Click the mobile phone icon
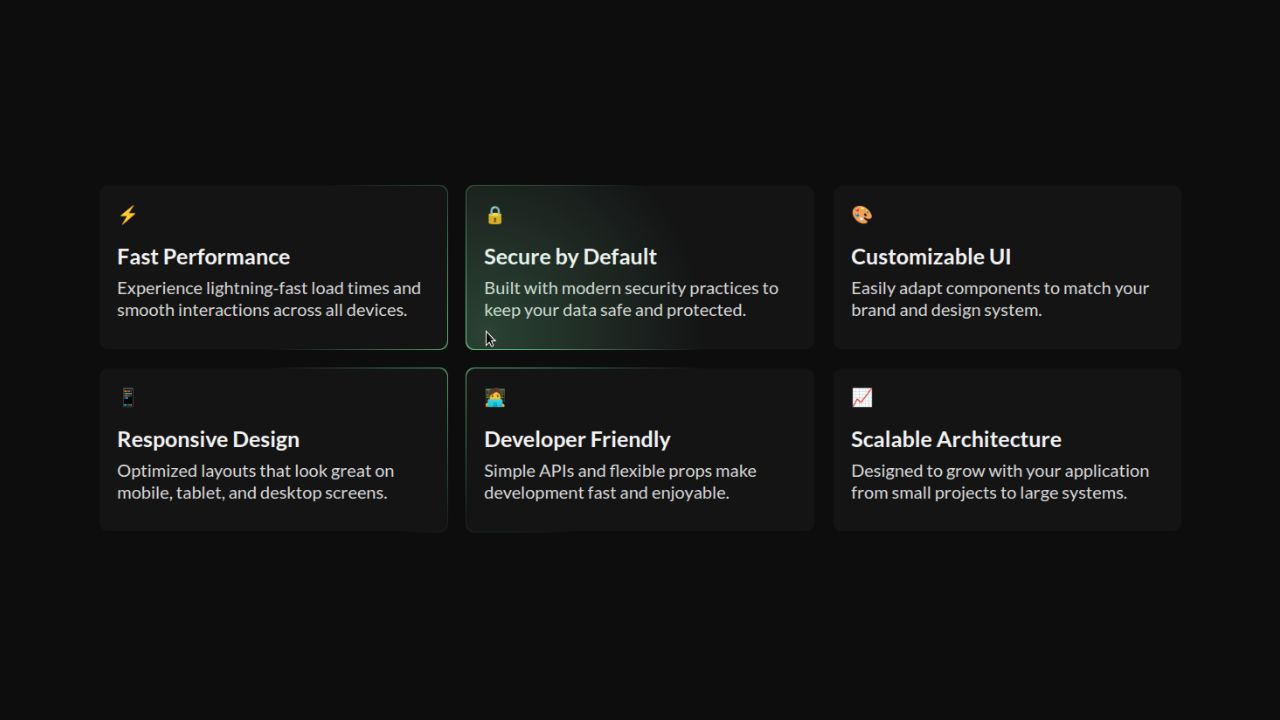1280x720 pixels. pyautogui.click(x=127, y=398)
